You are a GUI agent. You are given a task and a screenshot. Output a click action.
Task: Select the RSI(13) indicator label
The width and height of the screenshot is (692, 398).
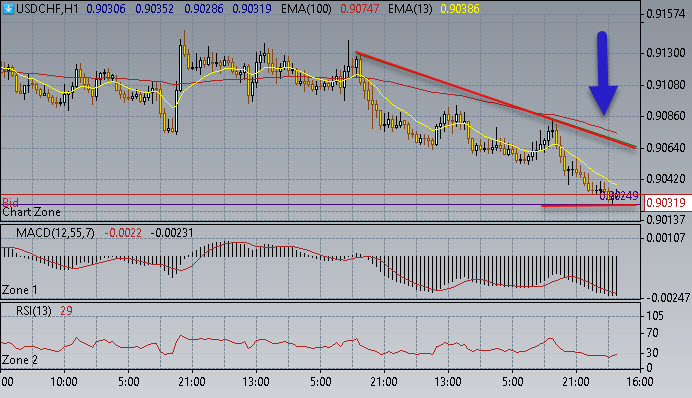click(x=34, y=311)
